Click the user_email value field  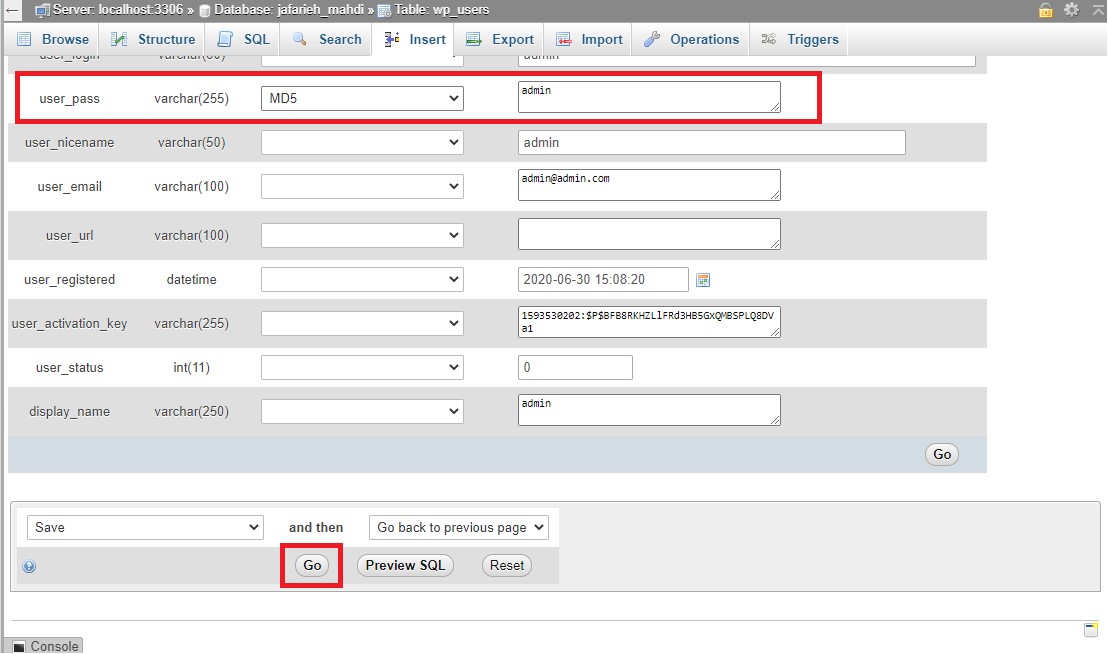point(649,185)
